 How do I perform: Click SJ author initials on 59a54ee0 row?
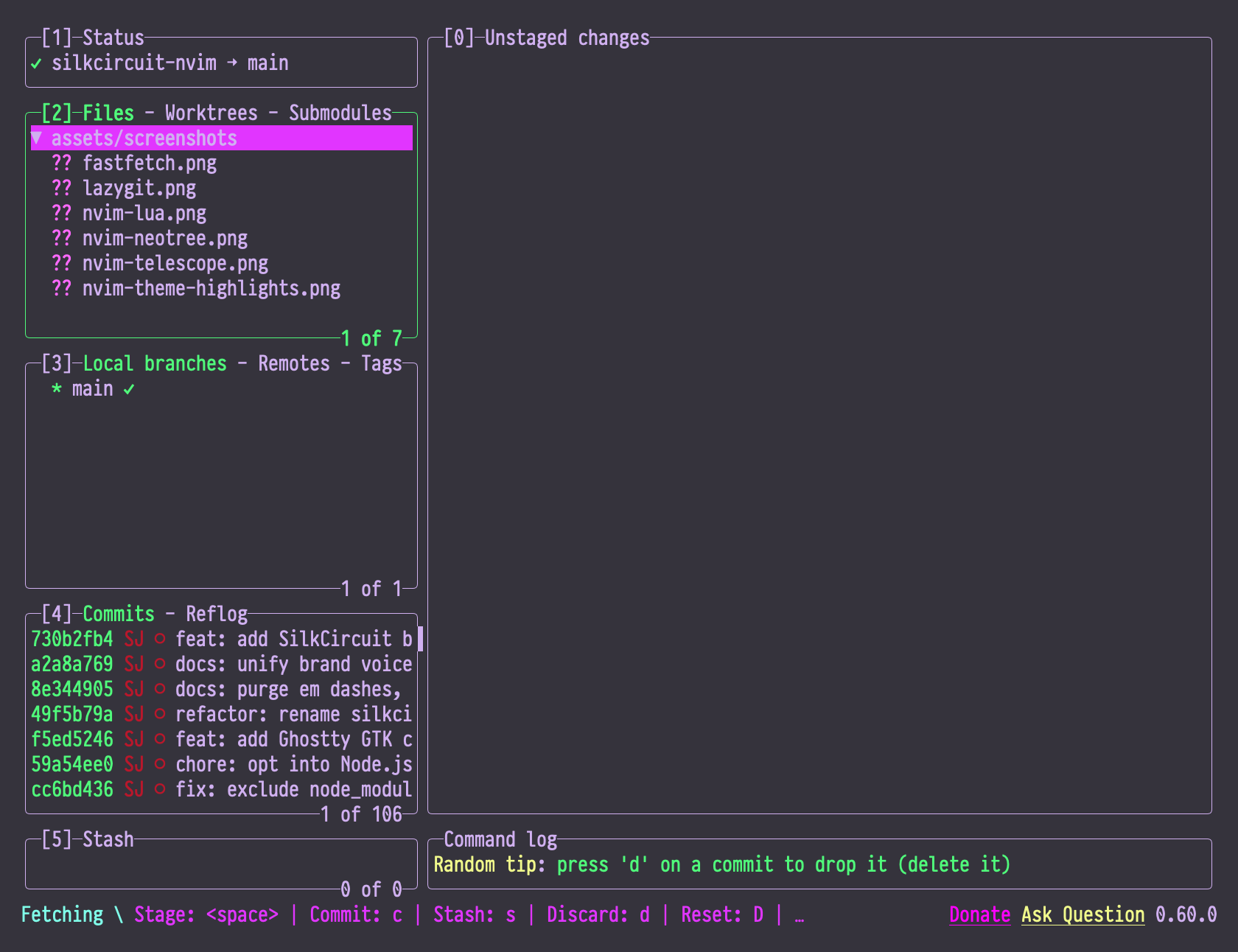pos(134,764)
